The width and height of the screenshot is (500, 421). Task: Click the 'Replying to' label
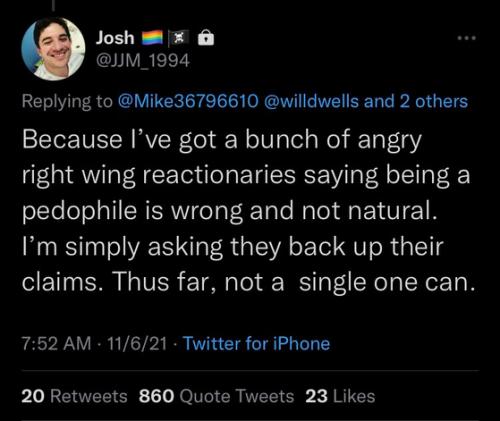(67, 101)
